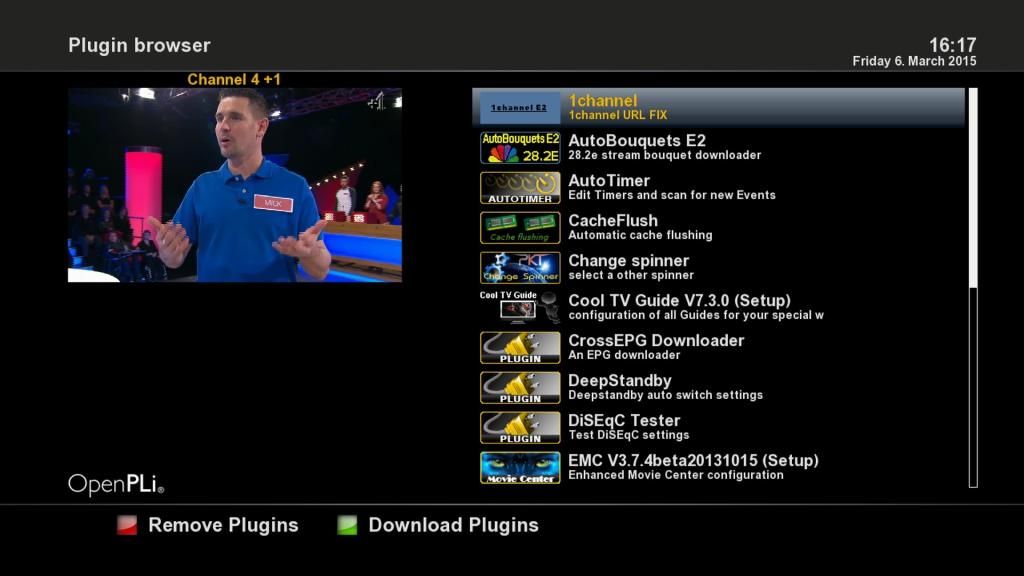Click 'Enhanced Movie Center configuration' description

click(x=675, y=475)
